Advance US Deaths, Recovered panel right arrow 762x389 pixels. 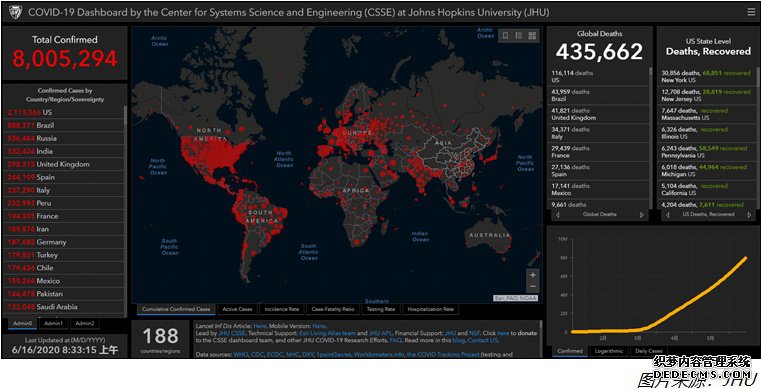750,214
